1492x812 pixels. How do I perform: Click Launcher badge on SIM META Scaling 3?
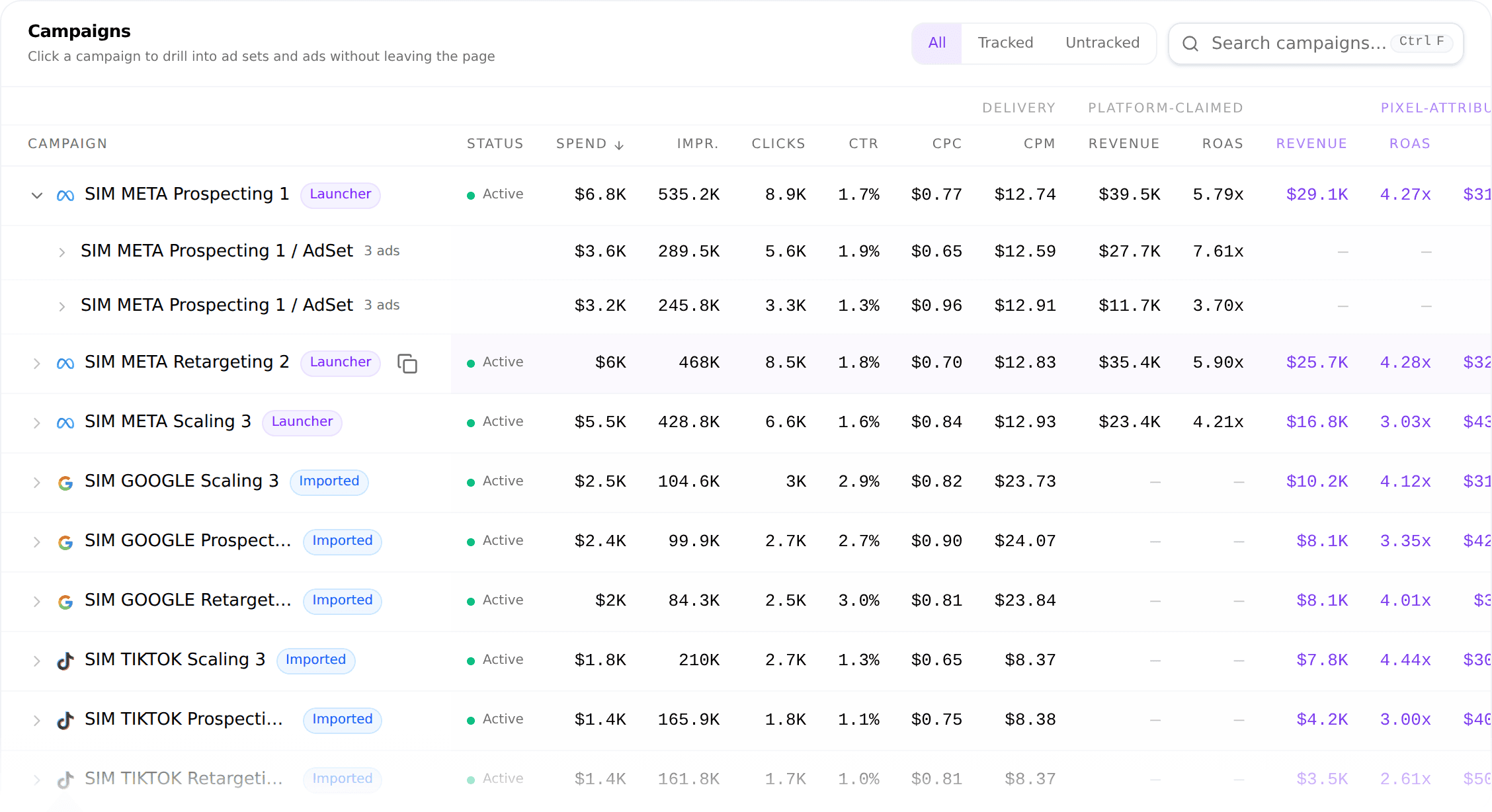(x=302, y=422)
